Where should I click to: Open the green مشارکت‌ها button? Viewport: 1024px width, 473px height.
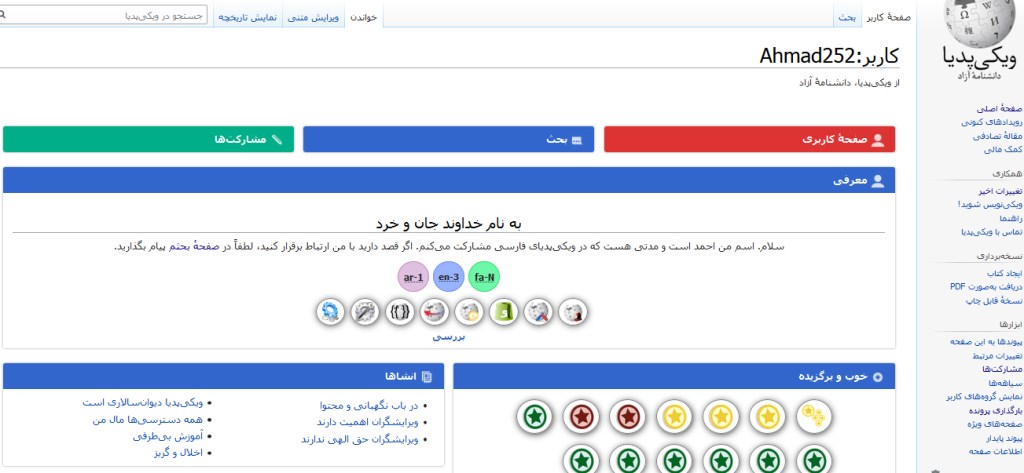(148, 140)
